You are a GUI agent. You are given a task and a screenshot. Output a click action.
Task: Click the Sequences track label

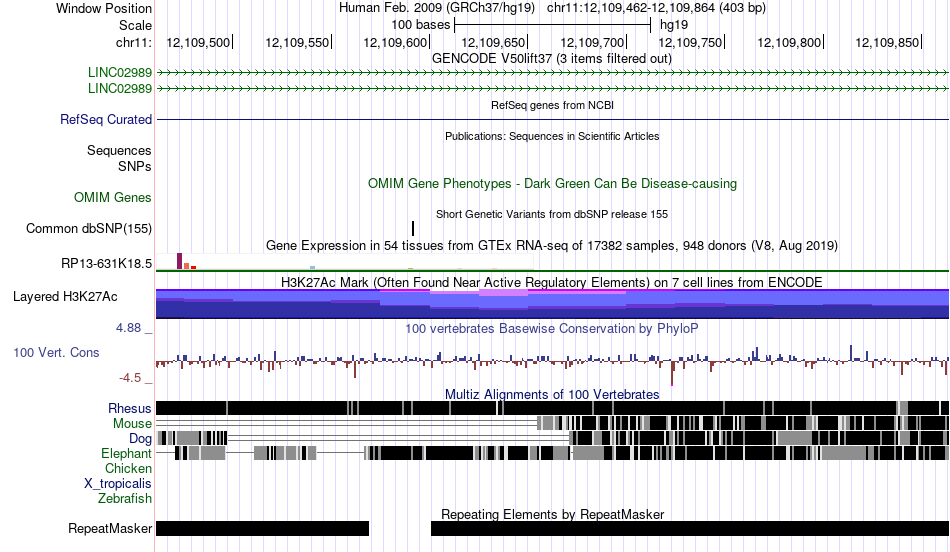119,150
